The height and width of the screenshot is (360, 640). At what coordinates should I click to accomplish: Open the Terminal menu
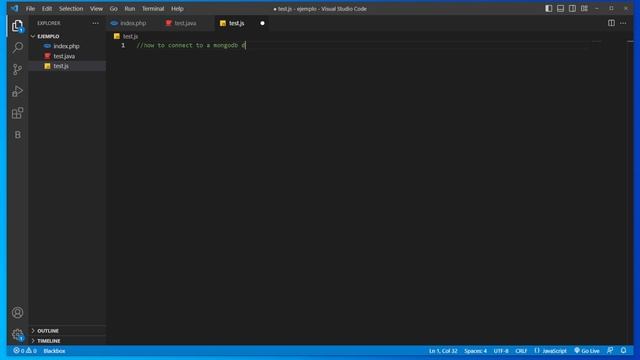pyautogui.click(x=153, y=9)
